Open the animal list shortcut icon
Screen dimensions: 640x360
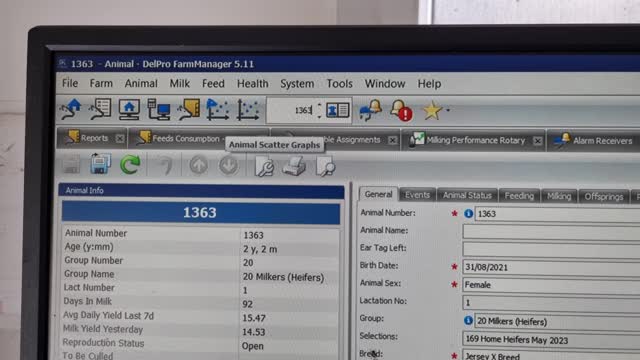click(100, 109)
